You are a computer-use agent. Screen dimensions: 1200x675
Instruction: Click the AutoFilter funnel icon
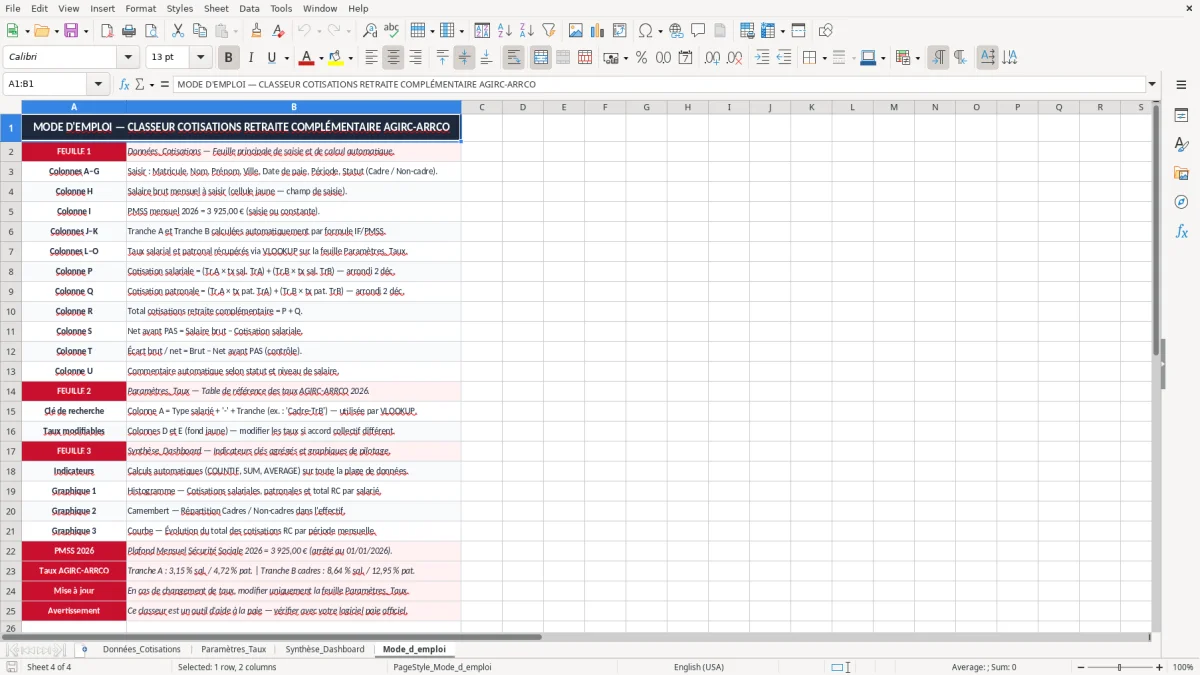(x=548, y=31)
